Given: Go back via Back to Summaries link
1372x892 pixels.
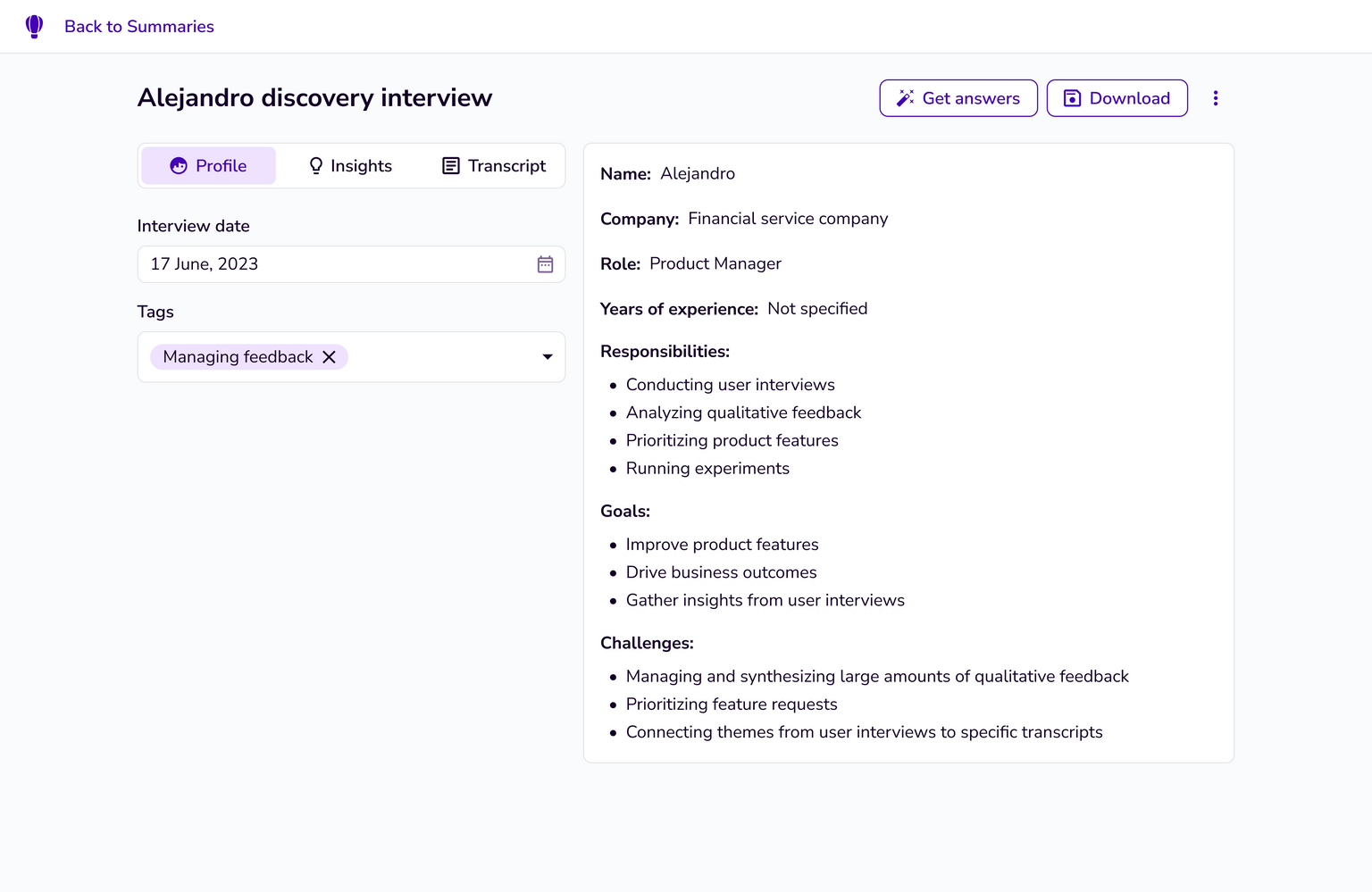Looking at the screenshot, I should [139, 27].
